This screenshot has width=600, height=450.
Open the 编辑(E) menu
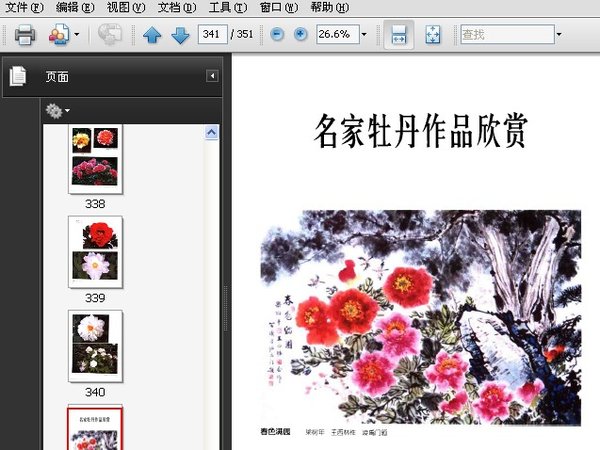[x=75, y=7]
